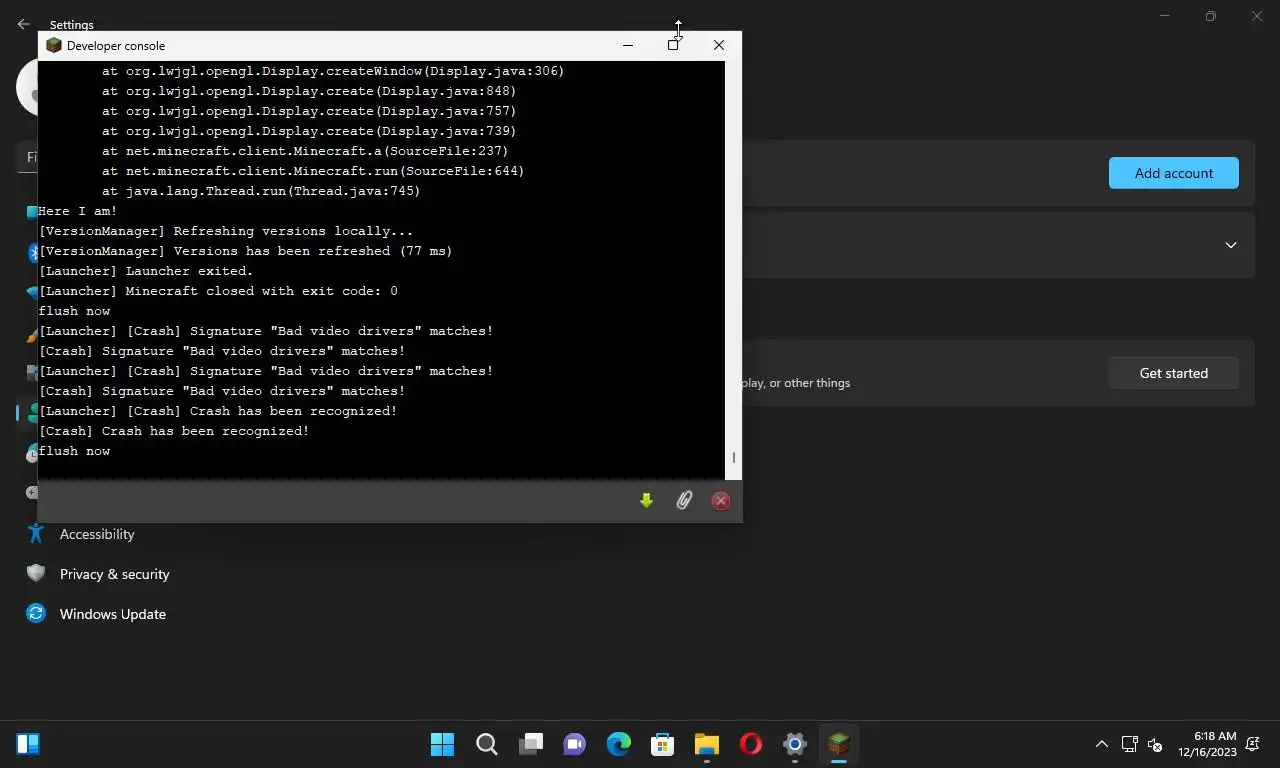Click the paperclip attach icon in console
Screen dimensions: 1280x768
[684, 501]
